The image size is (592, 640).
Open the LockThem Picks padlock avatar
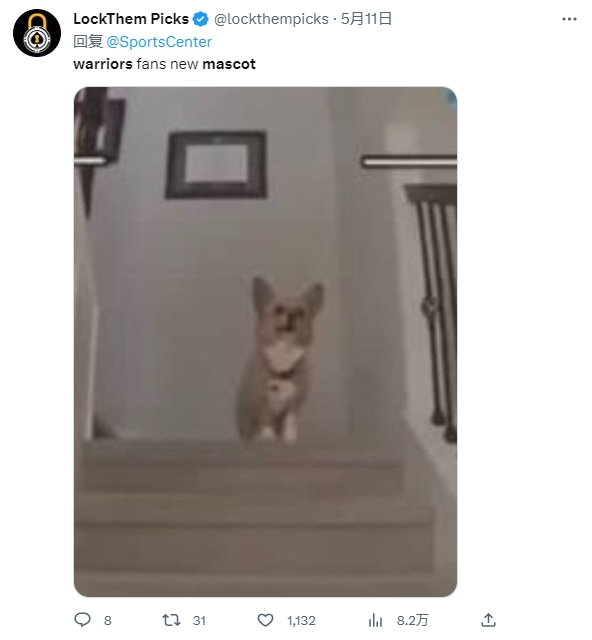pos(37,33)
